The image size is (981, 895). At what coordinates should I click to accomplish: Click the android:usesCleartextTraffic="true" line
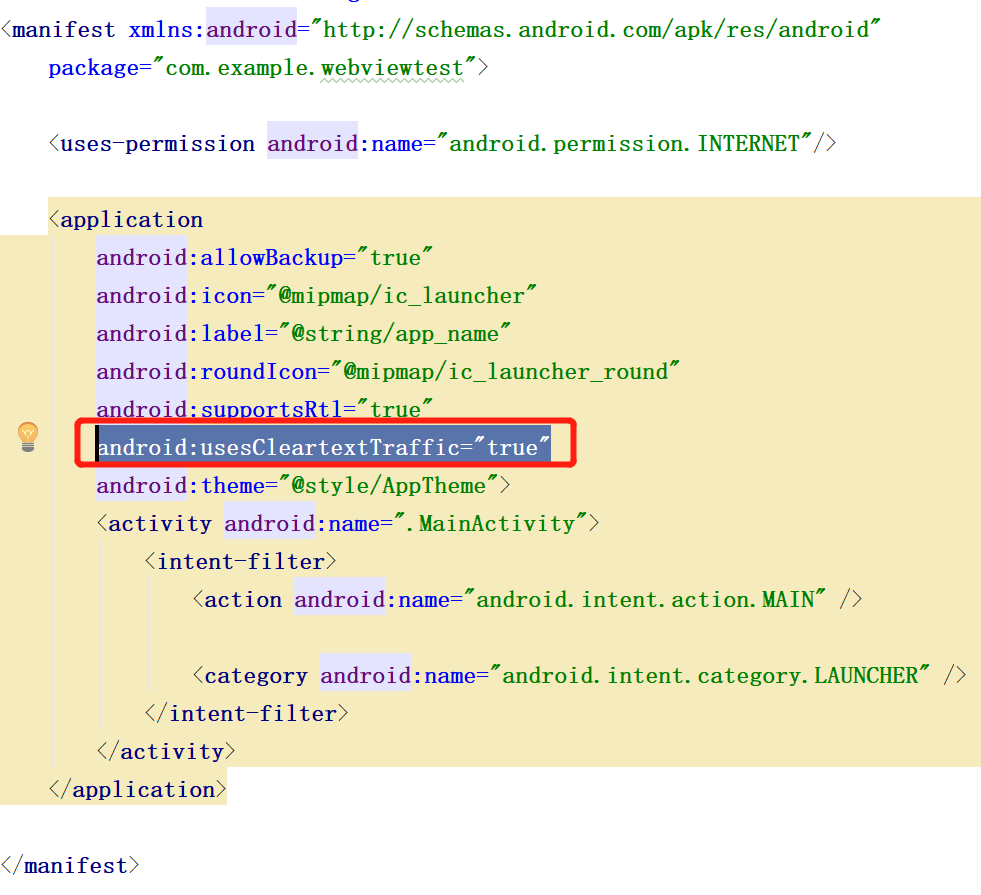(324, 447)
